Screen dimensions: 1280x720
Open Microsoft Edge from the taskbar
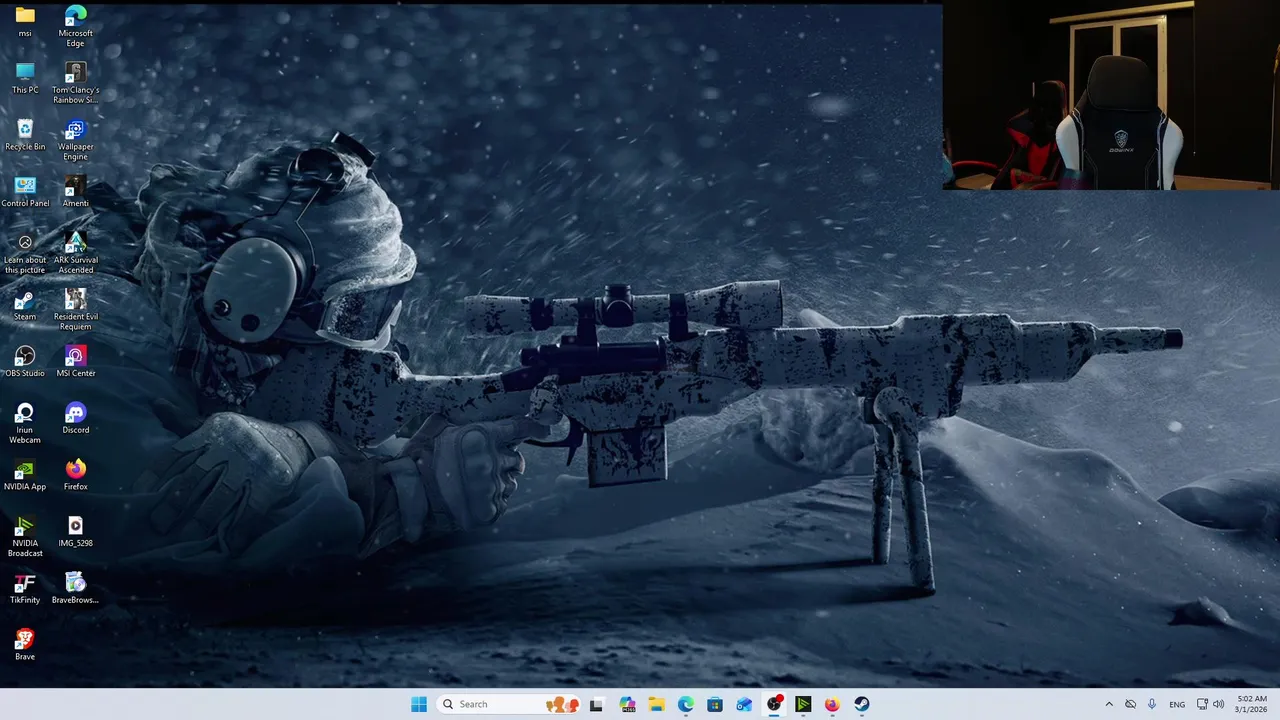[686, 704]
